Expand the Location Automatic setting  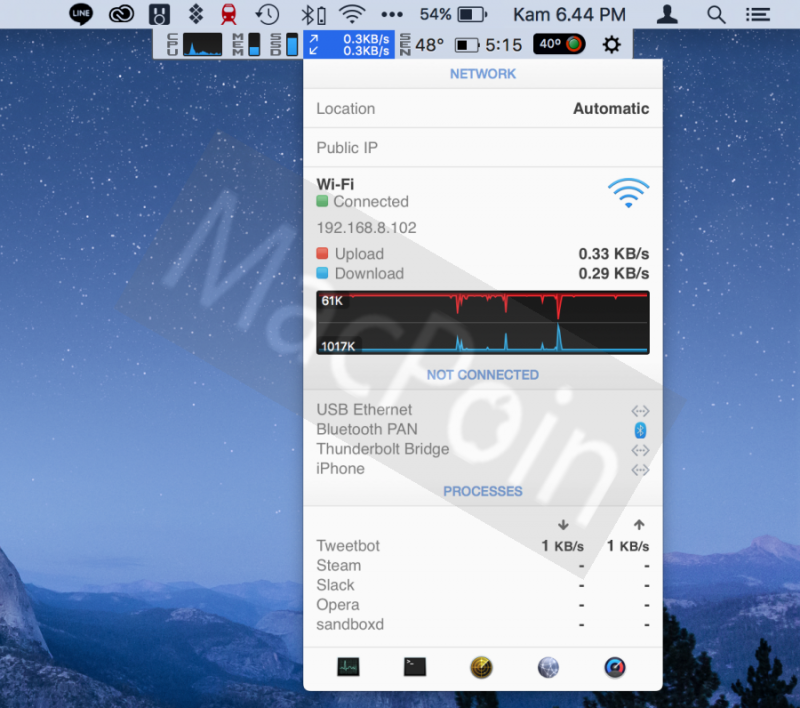pos(482,109)
